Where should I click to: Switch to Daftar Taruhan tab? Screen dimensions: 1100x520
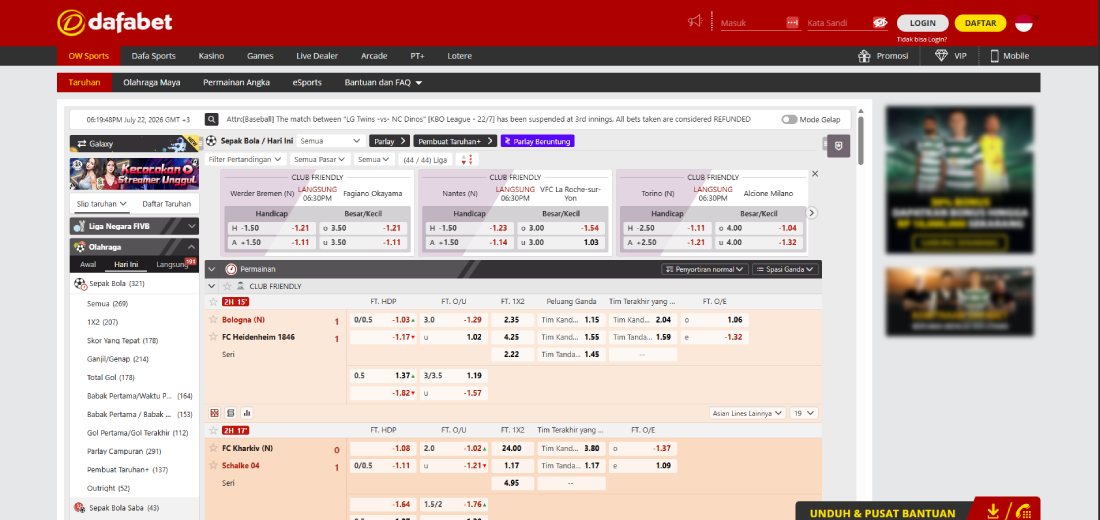[x=166, y=204]
